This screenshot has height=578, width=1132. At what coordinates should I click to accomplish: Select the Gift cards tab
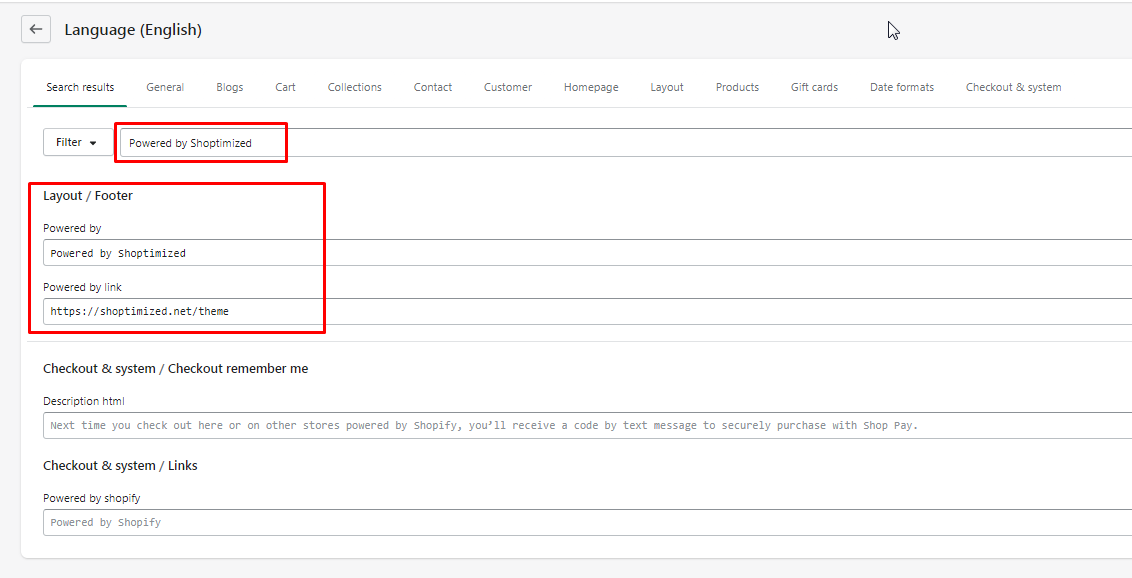tap(814, 87)
